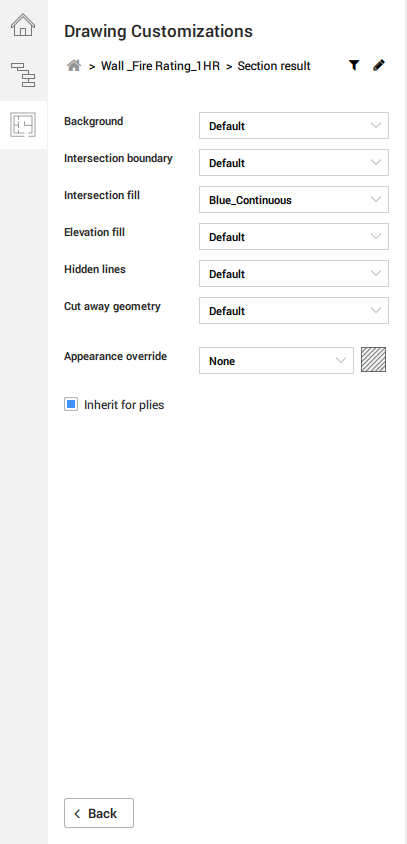This screenshot has width=407, height=844.
Task: Click the Wall _Fire Rating_1HR breadcrumb
Action: pyautogui.click(x=160, y=66)
